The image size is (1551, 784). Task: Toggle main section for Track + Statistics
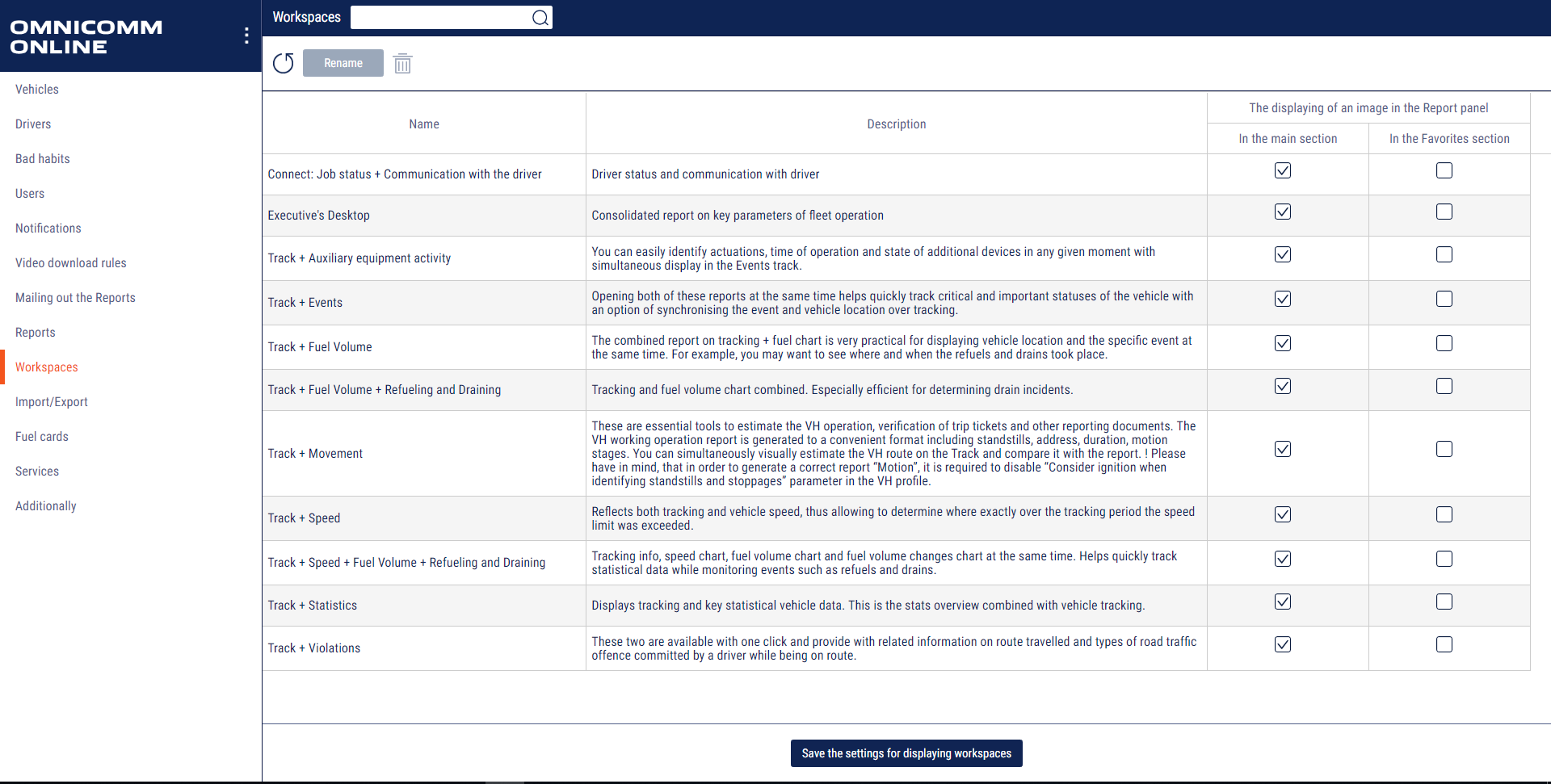pos(1283,602)
